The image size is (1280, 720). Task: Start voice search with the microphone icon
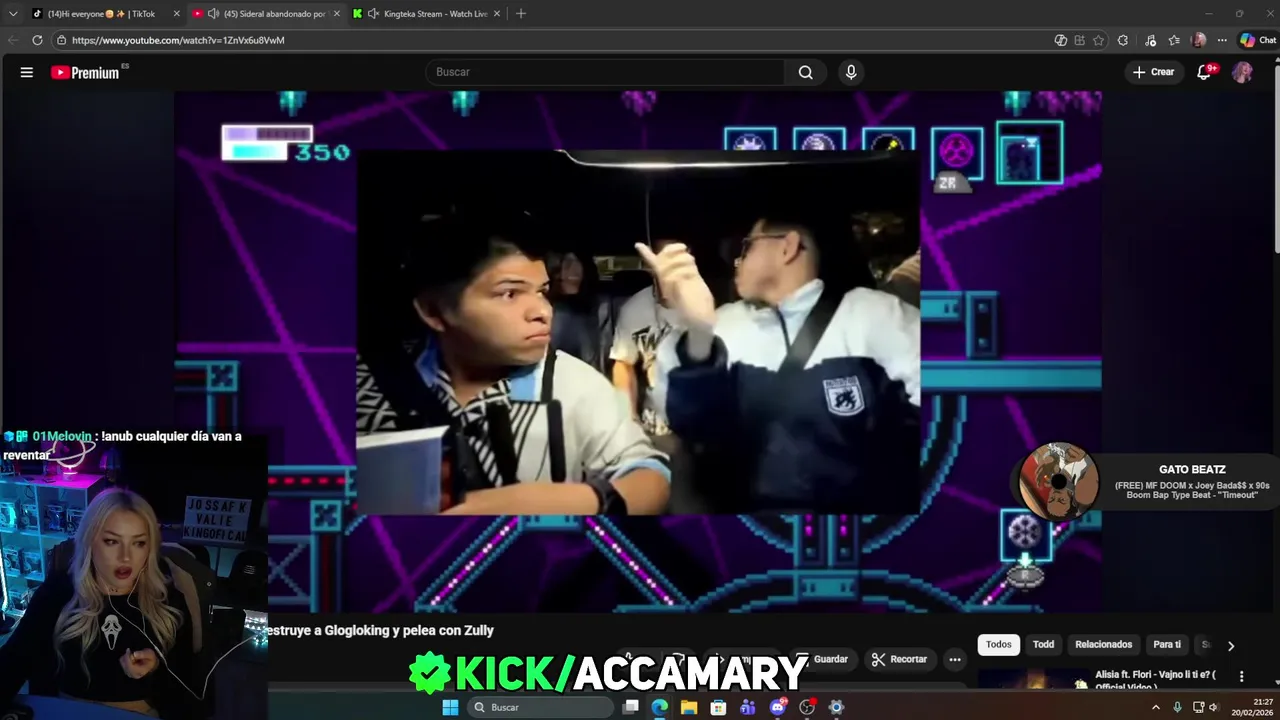tap(851, 72)
